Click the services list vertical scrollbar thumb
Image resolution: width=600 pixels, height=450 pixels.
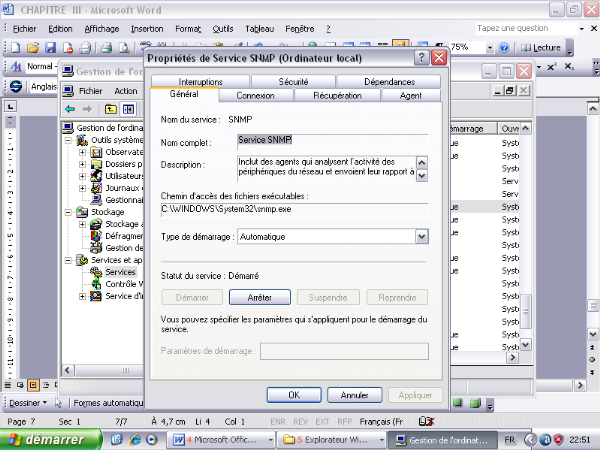(x=526, y=311)
